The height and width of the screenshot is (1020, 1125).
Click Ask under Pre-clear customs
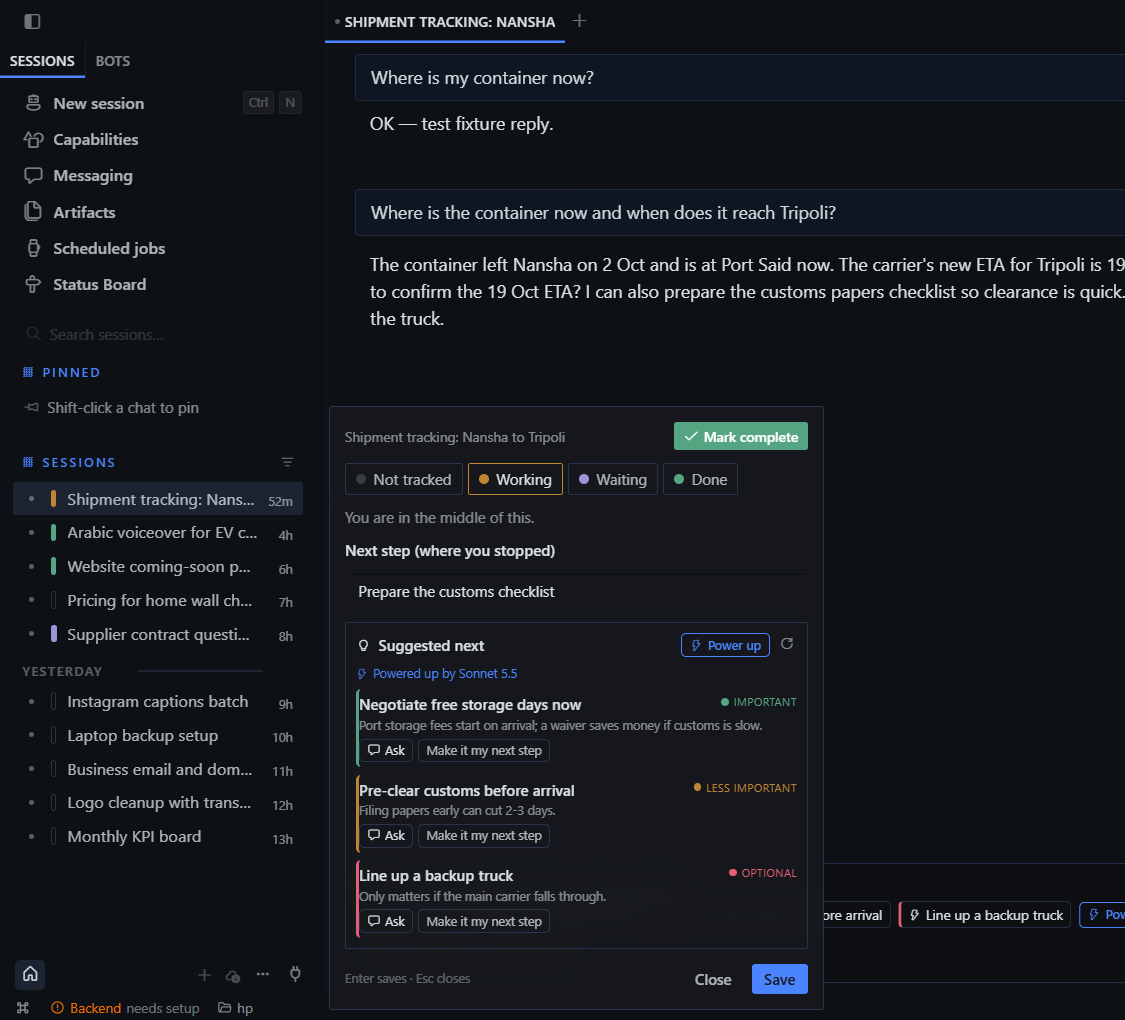386,836
